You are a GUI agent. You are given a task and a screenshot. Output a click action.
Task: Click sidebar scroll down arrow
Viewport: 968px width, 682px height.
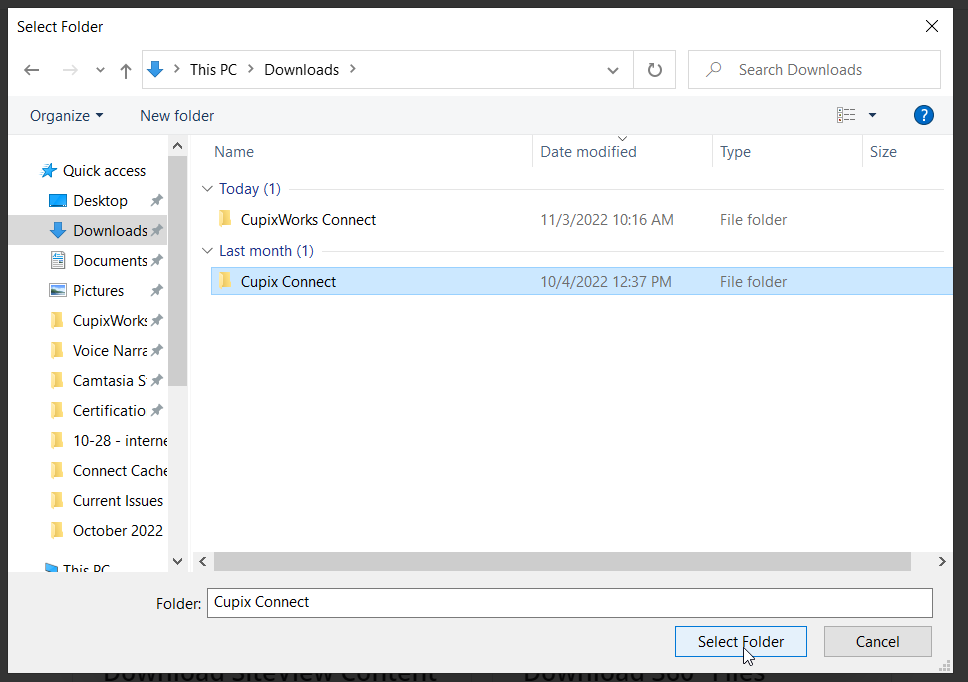point(177,561)
